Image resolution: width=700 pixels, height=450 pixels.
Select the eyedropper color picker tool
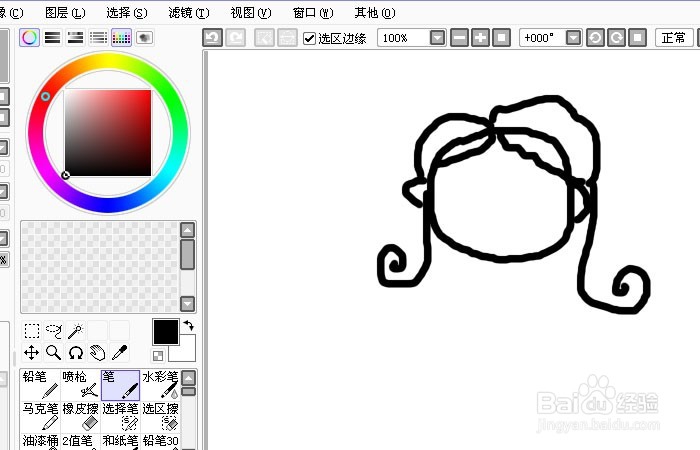[119, 353]
